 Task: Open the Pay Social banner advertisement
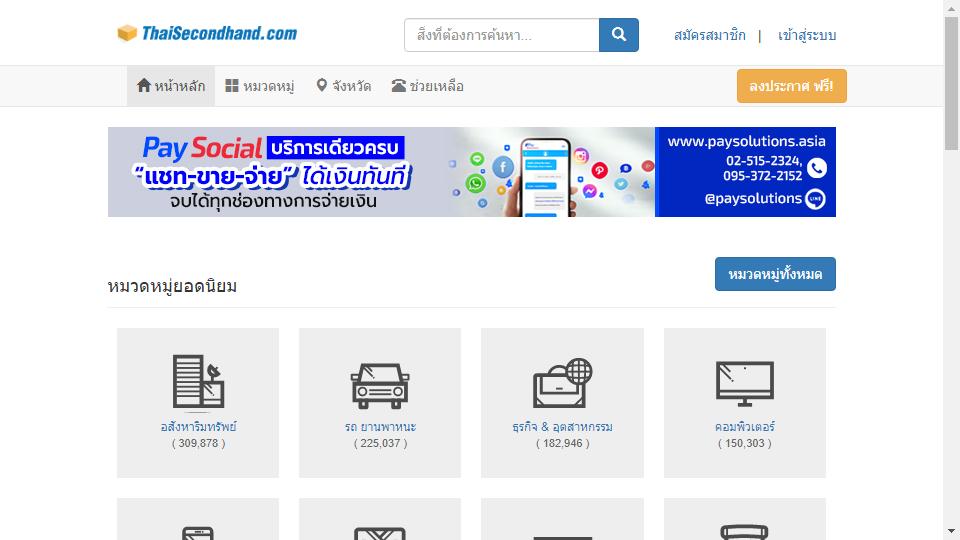[471, 171]
